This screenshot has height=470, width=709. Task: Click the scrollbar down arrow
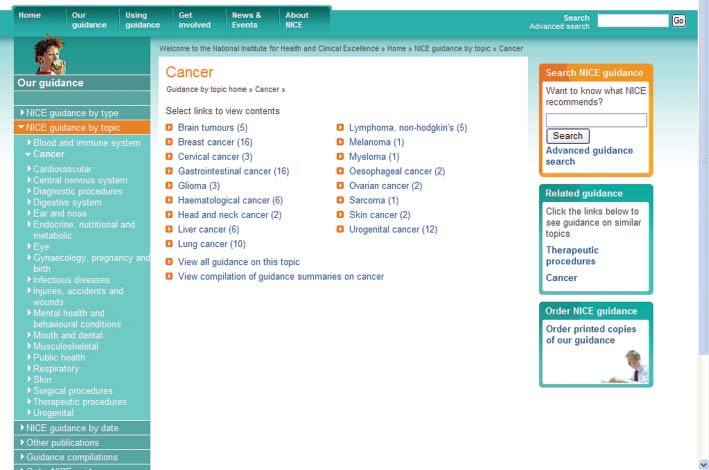704,465
